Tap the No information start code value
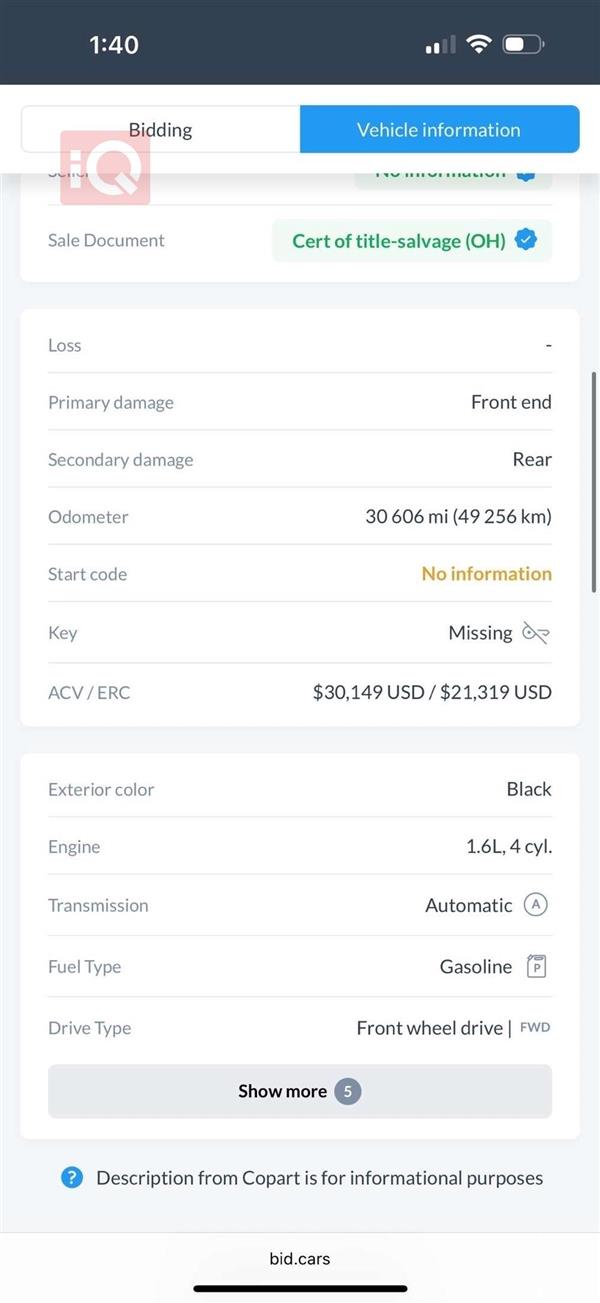This screenshot has width=600, height=1303. tap(486, 574)
